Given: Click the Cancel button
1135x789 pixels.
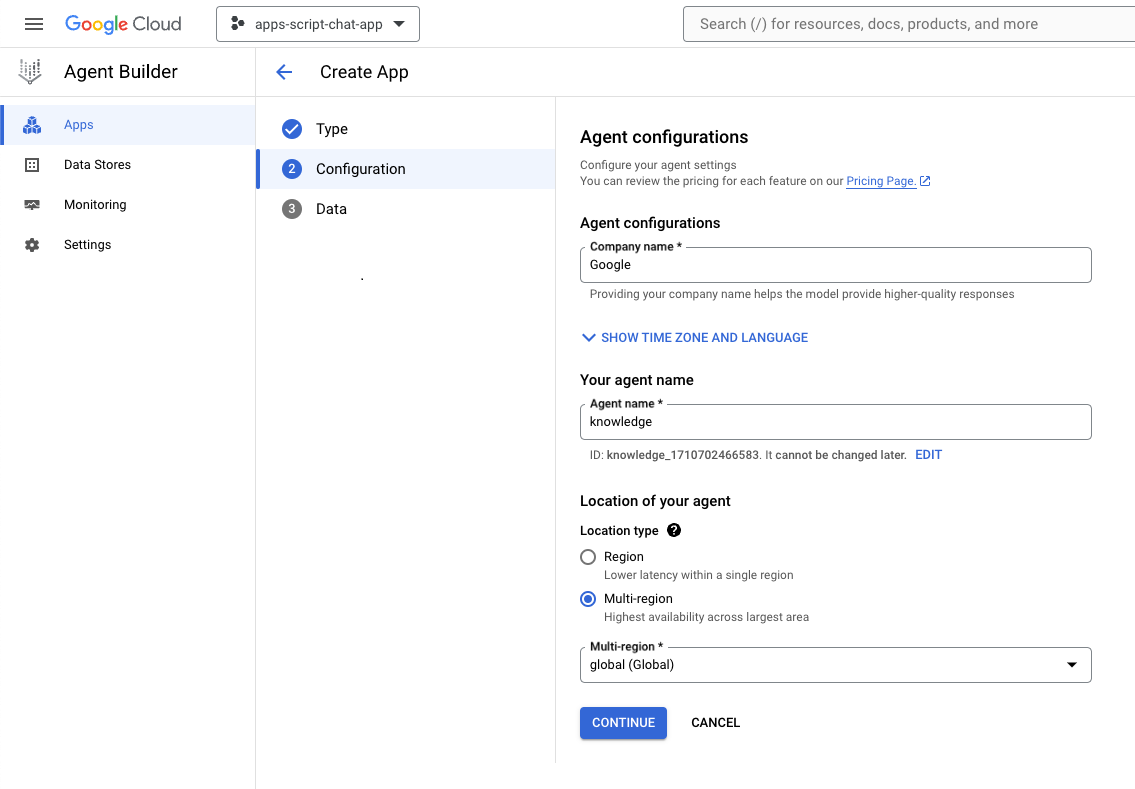Looking at the screenshot, I should click(x=715, y=723).
